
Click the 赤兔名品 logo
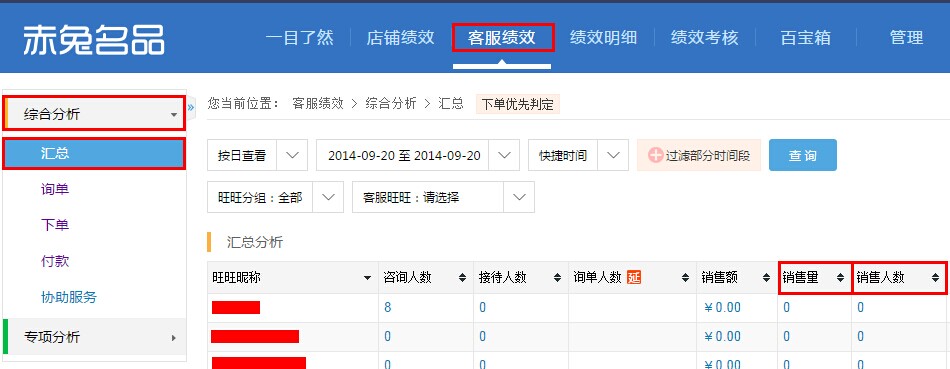pyautogui.click(x=94, y=39)
